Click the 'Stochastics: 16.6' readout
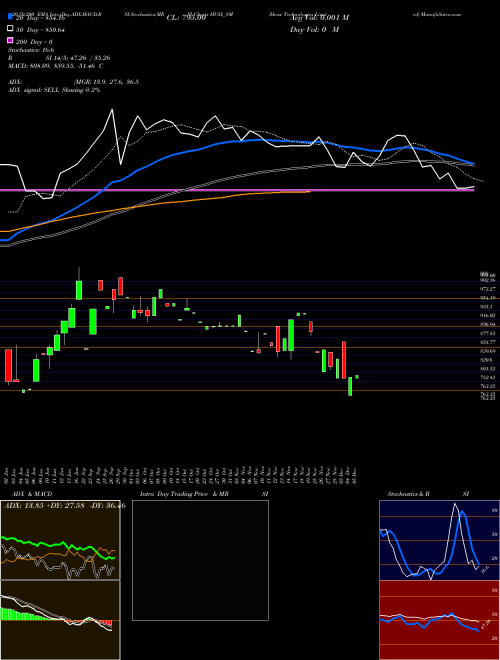This screenshot has height=660, width=500. [x=31, y=50]
